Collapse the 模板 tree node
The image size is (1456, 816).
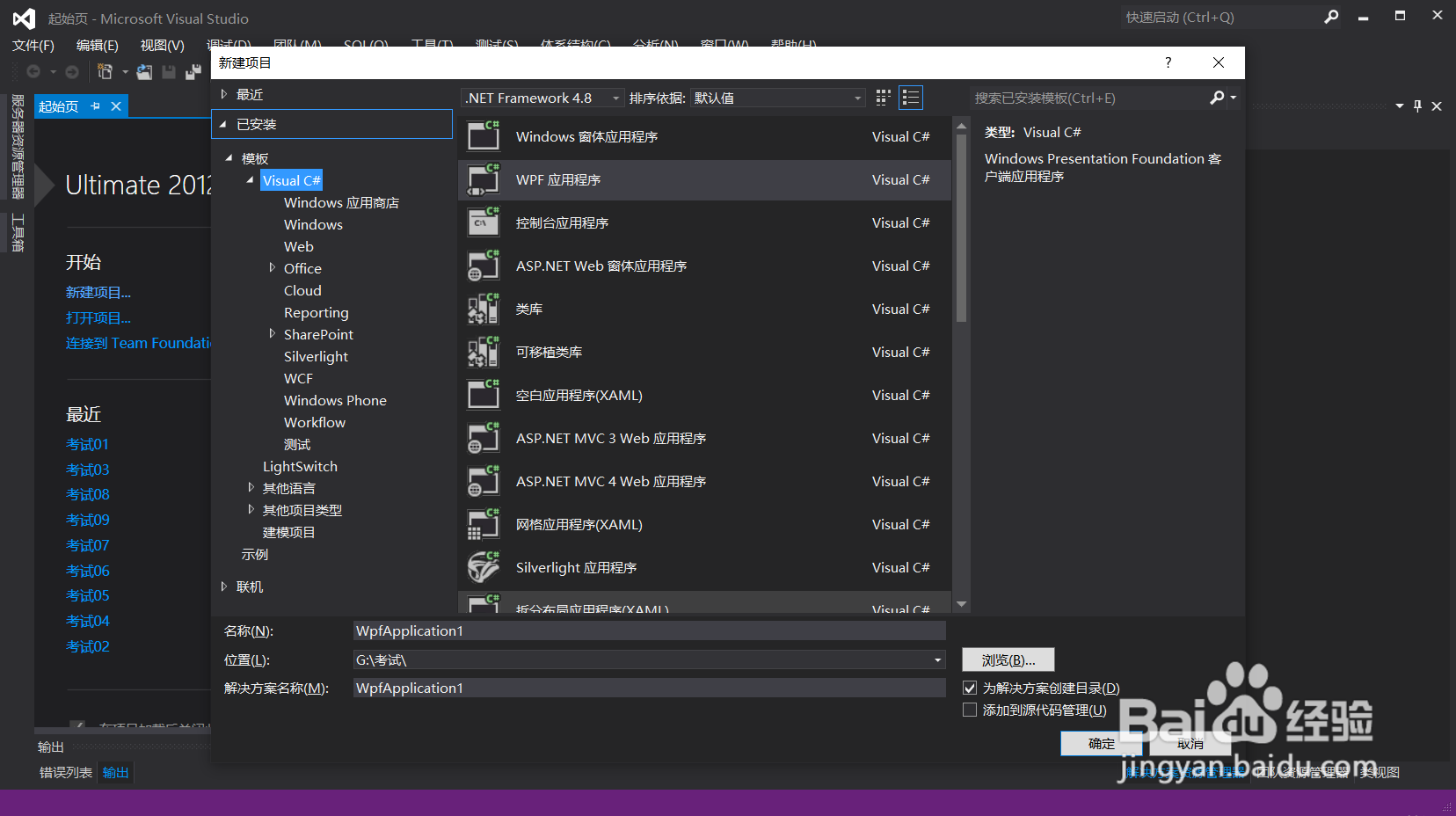(229, 158)
